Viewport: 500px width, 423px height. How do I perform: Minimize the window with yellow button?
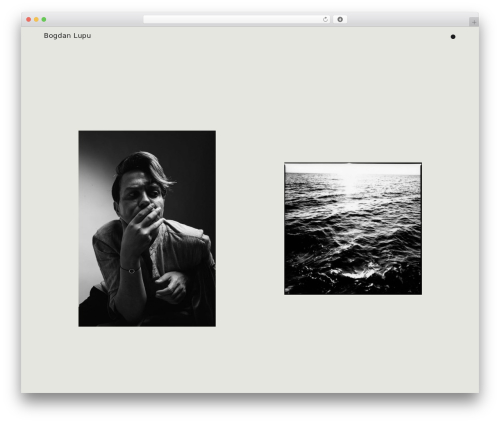point(36,19)
